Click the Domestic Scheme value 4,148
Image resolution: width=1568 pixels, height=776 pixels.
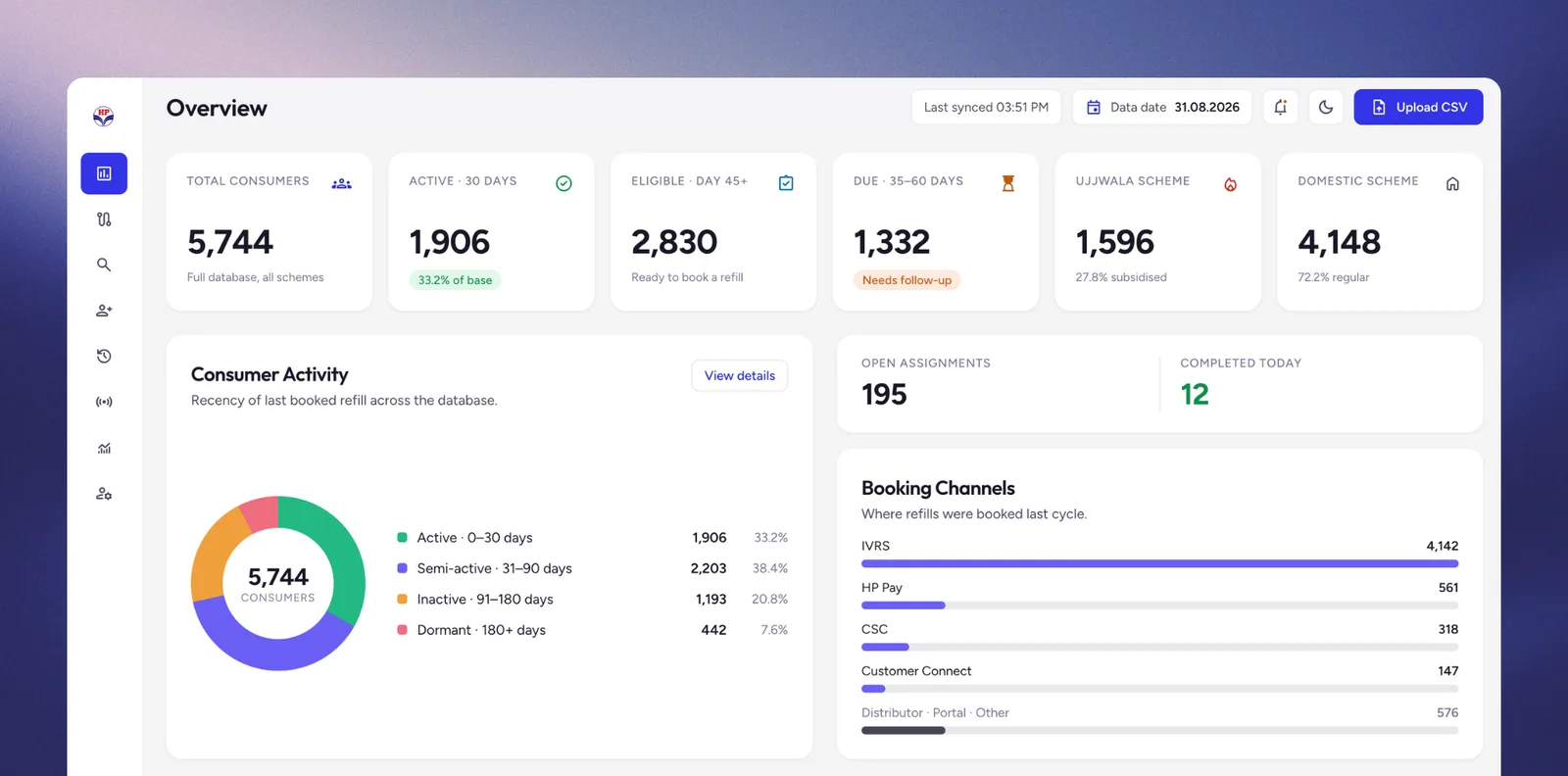click(1340, 242)
